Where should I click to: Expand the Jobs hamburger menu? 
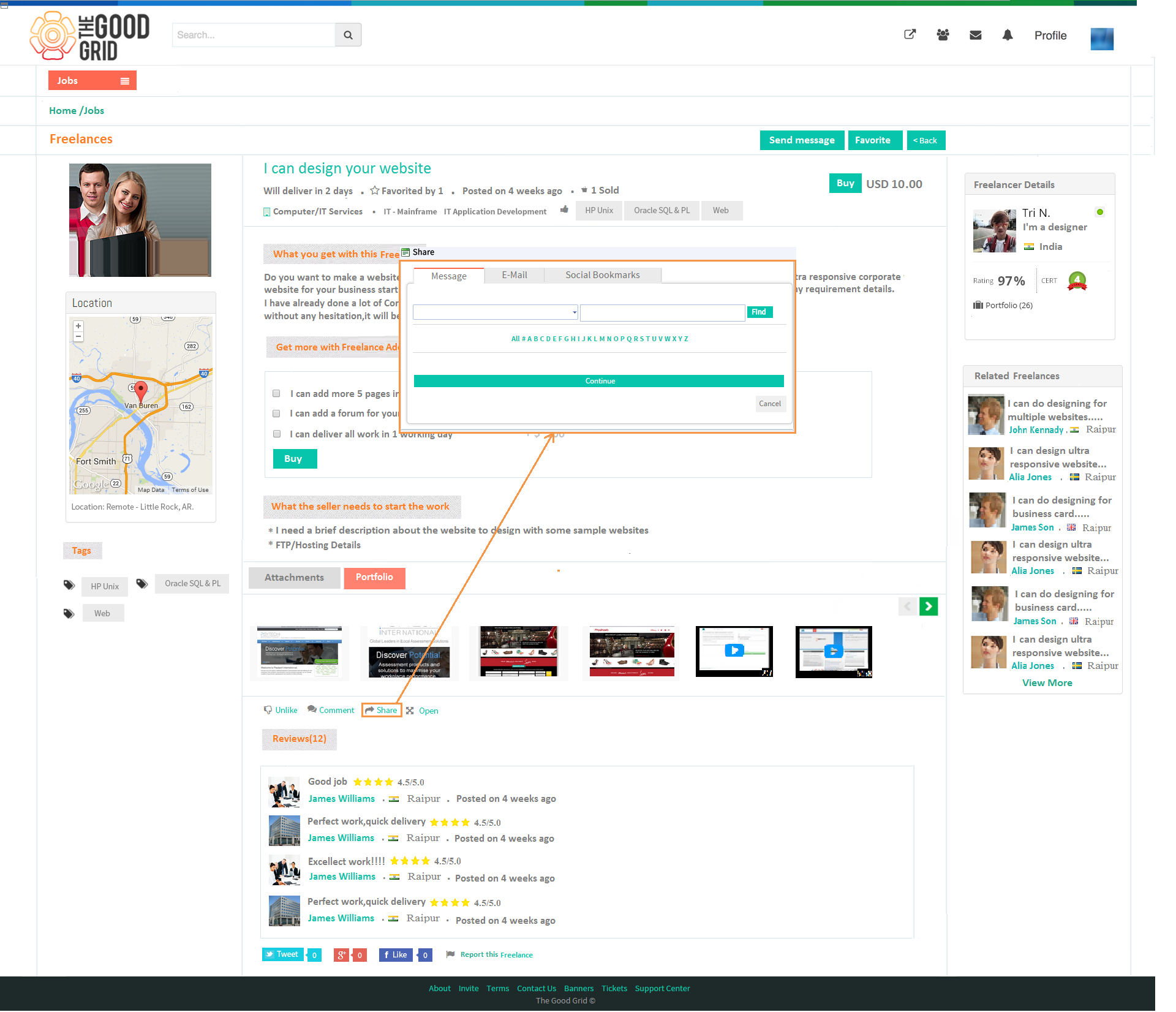pyautogui.click(x=125, y=81)
